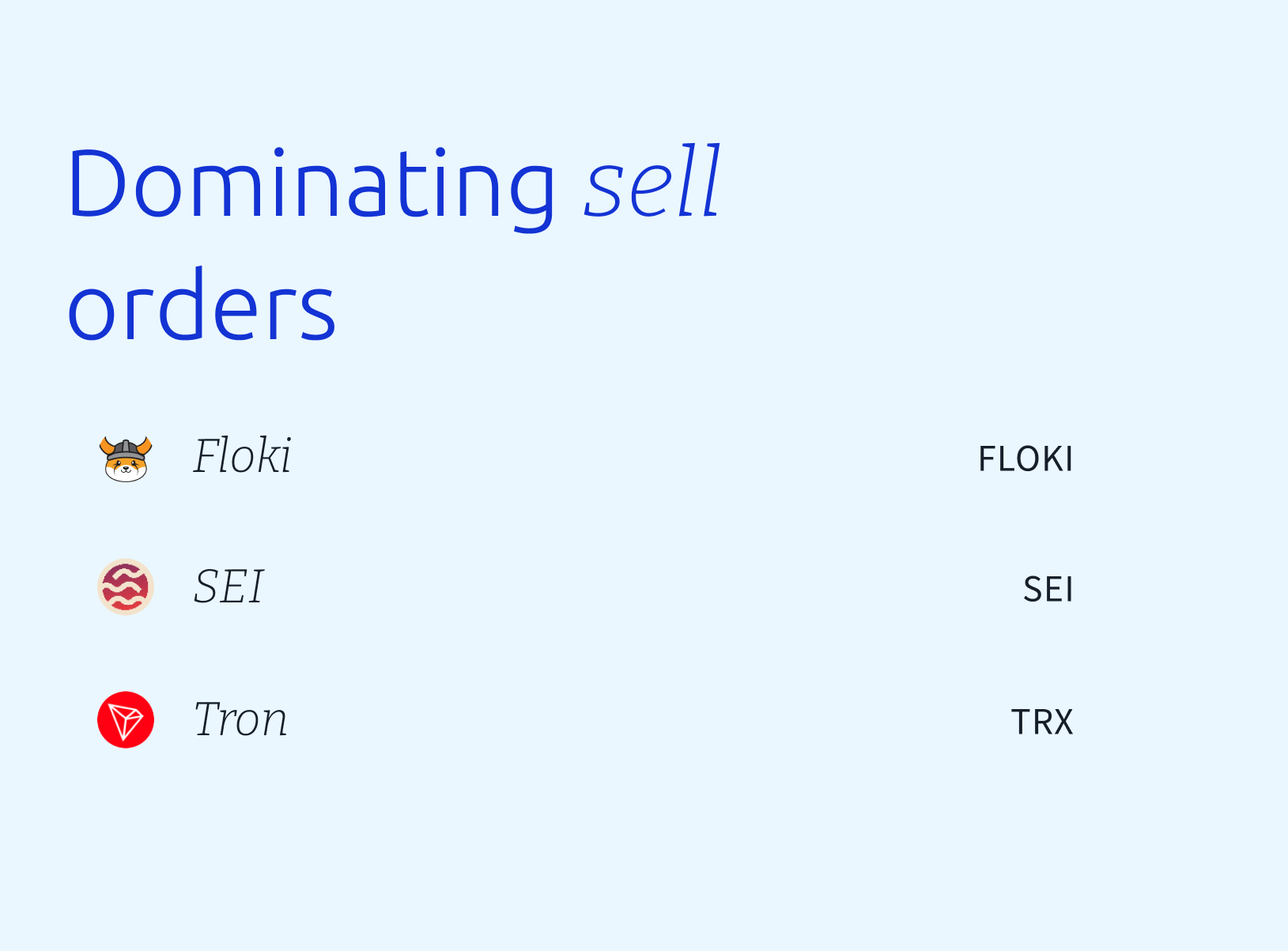This screenshot has width=1288, height=951.
Task: Click the red Tron triangle logo
Action: click(126, 719)
